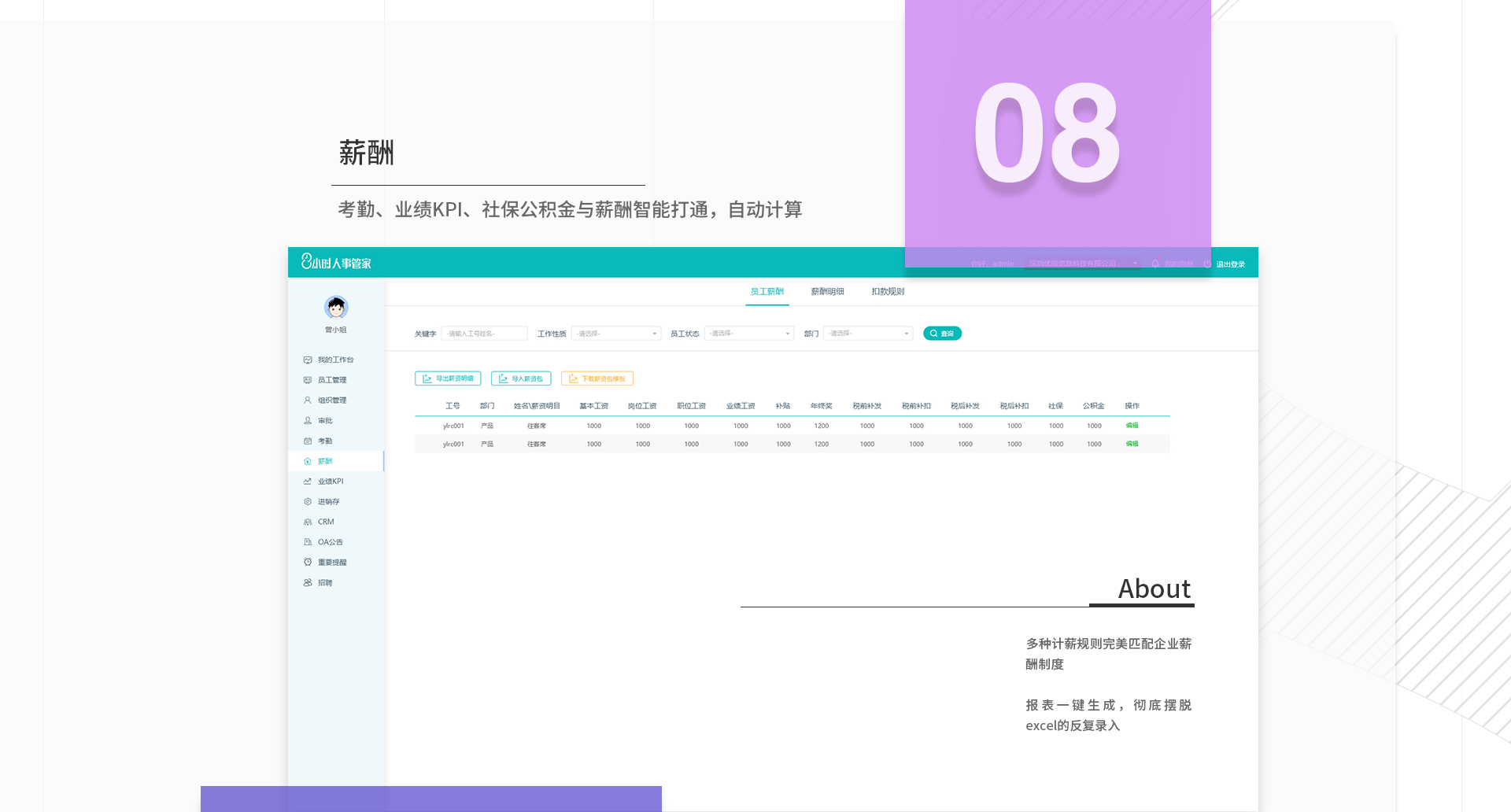The height and width of the screenshot is (812, 1511).
Task: Click the 我的消息 bell icon
Action: 1155,264
